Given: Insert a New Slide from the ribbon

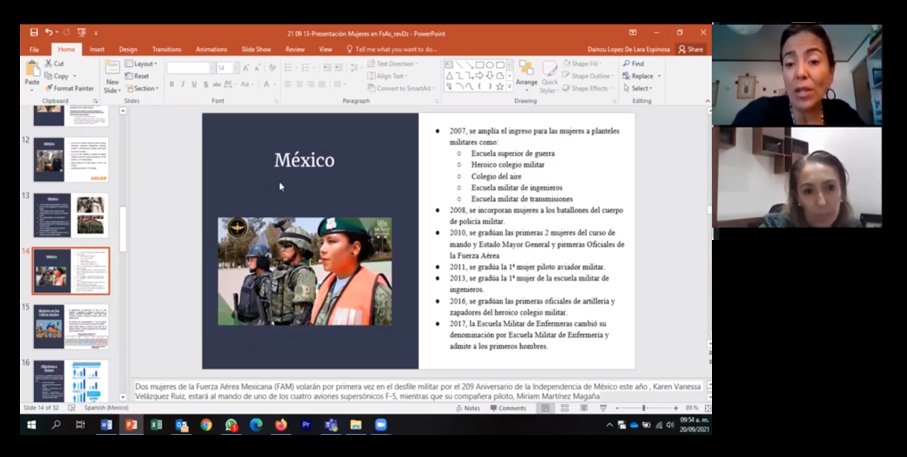Looking at the screenshot, I should pyautogui.click(x=112, y=77).
